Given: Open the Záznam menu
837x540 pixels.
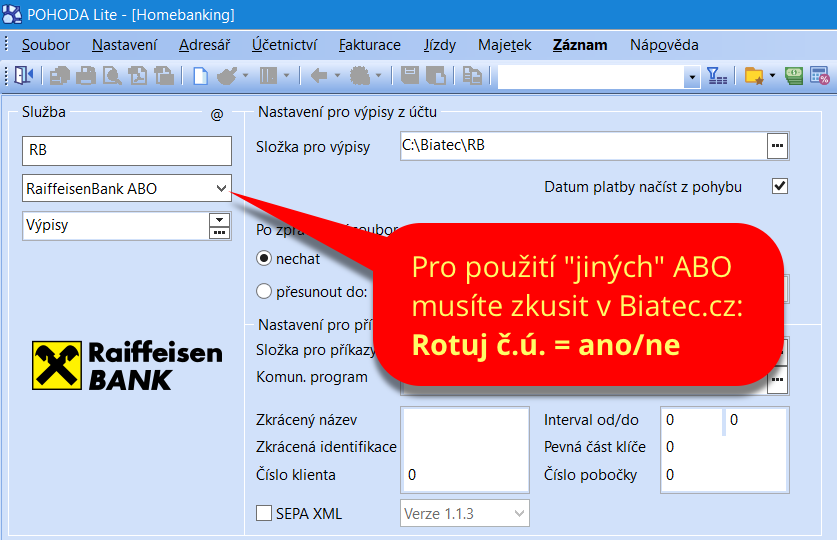Looking at the screenshot, I should pyautogui.click(x=580, y=45).
